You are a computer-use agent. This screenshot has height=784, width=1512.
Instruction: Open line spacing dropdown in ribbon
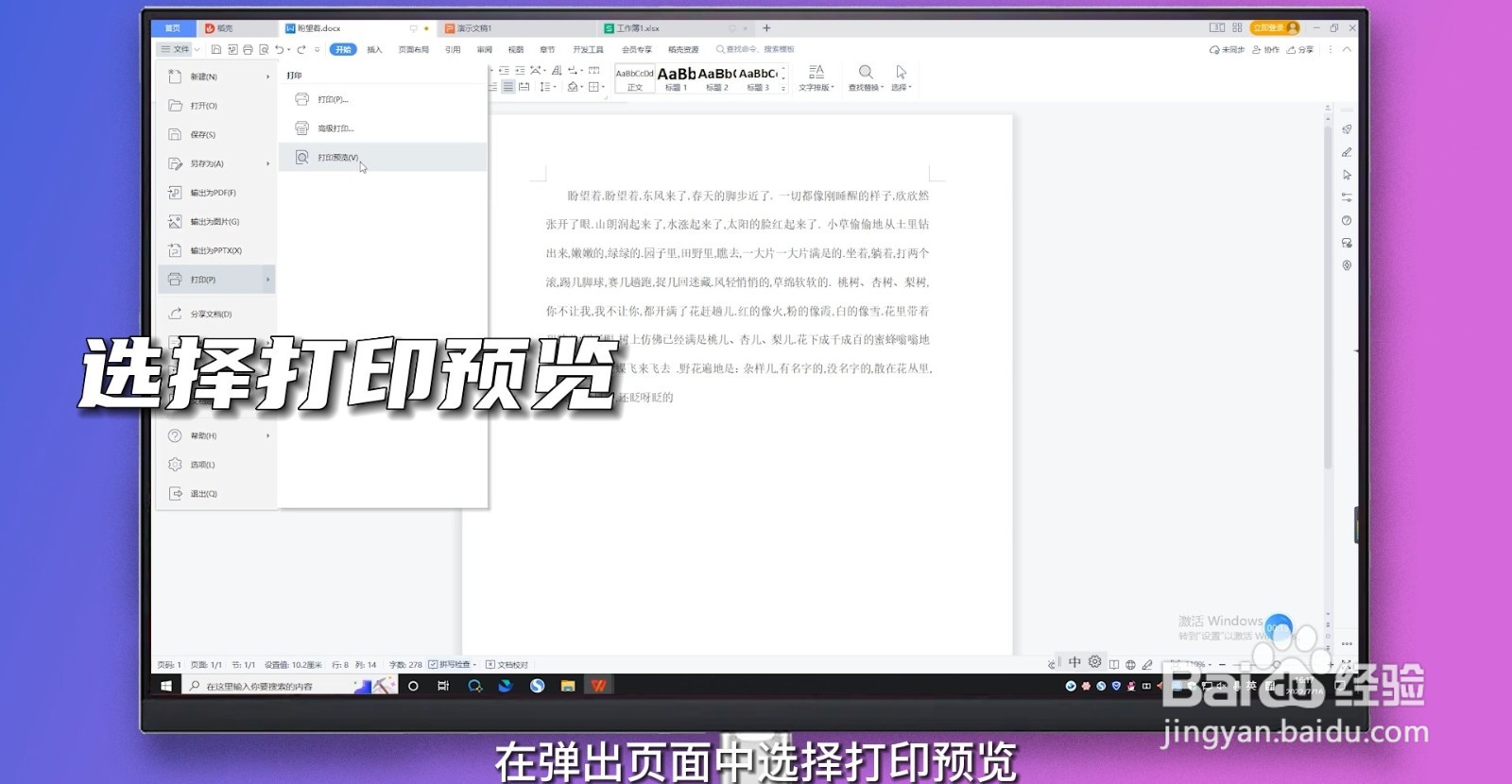547,87
